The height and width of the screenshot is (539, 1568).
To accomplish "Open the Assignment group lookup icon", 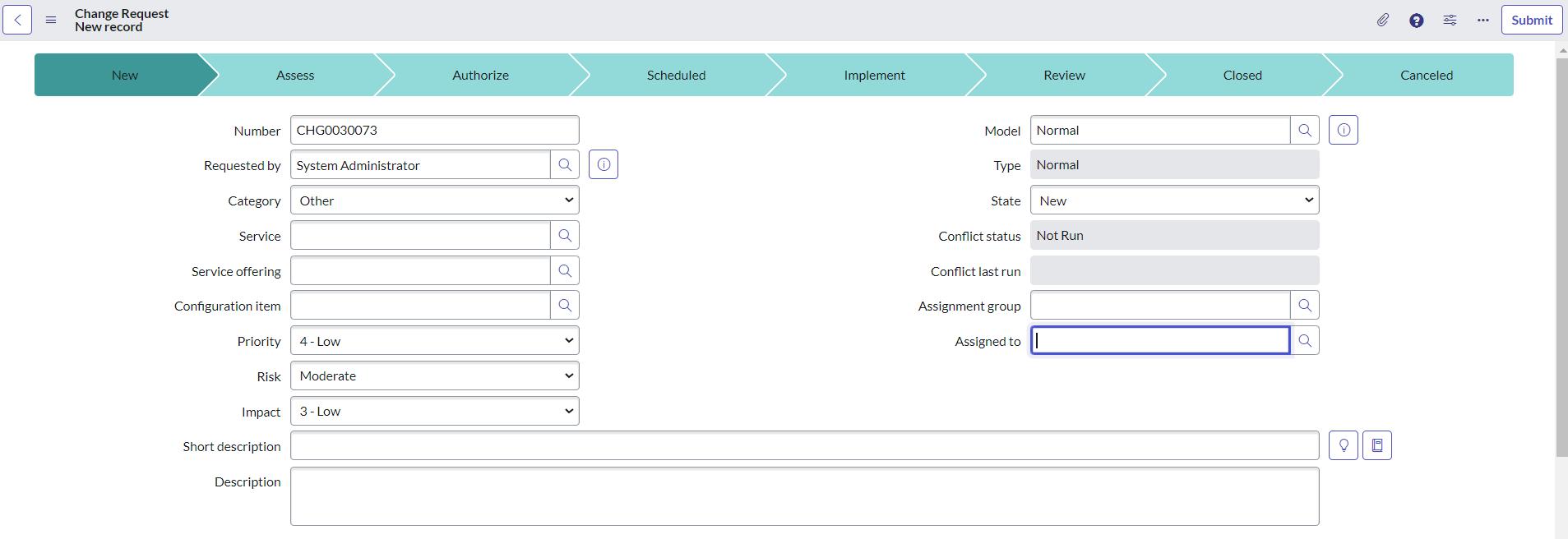I will 1305,306.
